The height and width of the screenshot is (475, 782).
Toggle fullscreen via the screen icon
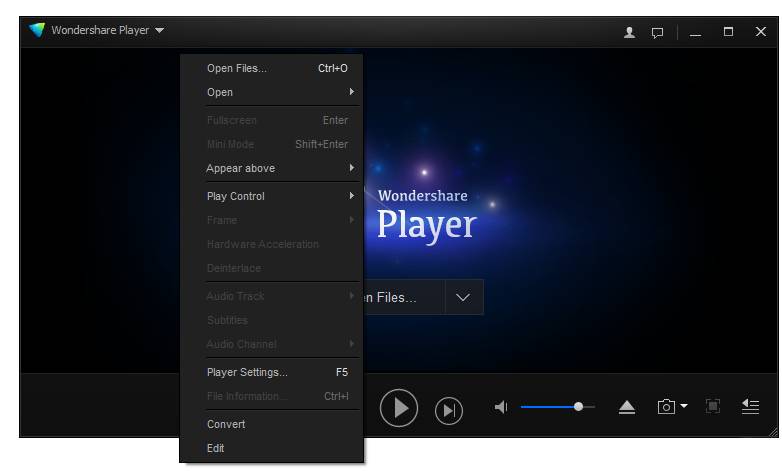[713, 406]
